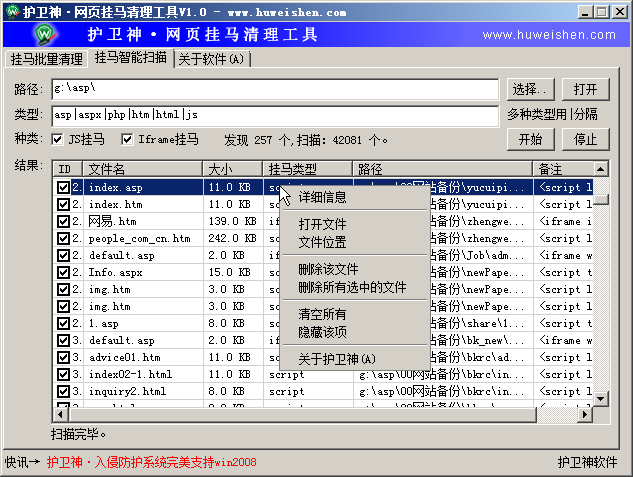Image resolution: width=633 pixels, height=477 pixels.
Task: Uncheck the index.htm row checkbox
Action: (x=63, y=204)
